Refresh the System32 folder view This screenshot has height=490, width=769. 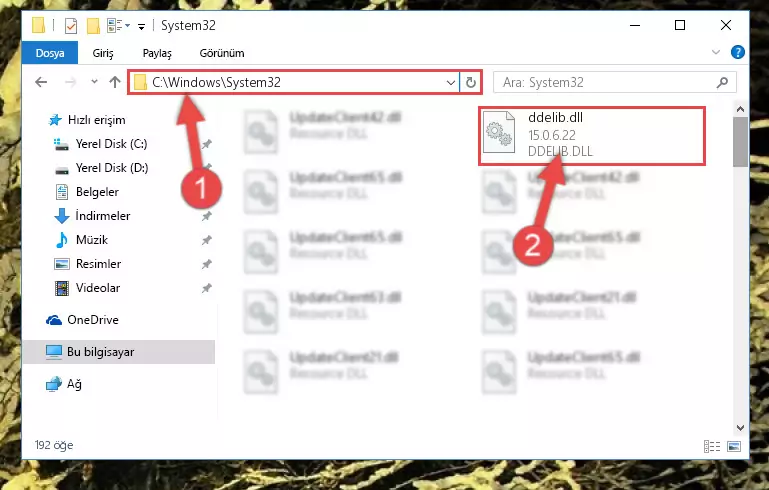tap(470, 82)
